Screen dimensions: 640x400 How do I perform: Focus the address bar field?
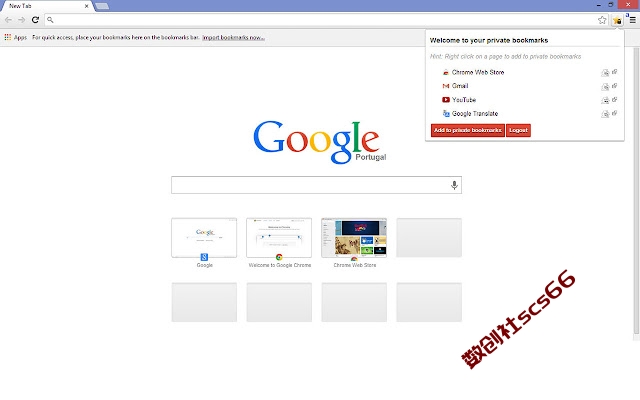click(x=325, y=20)
